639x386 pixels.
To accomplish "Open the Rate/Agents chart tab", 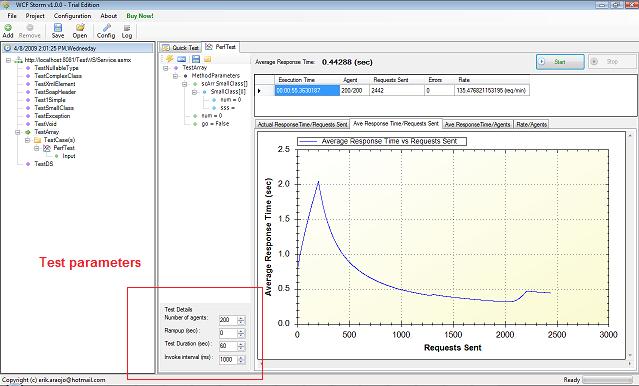I will [x=531, y=124].
